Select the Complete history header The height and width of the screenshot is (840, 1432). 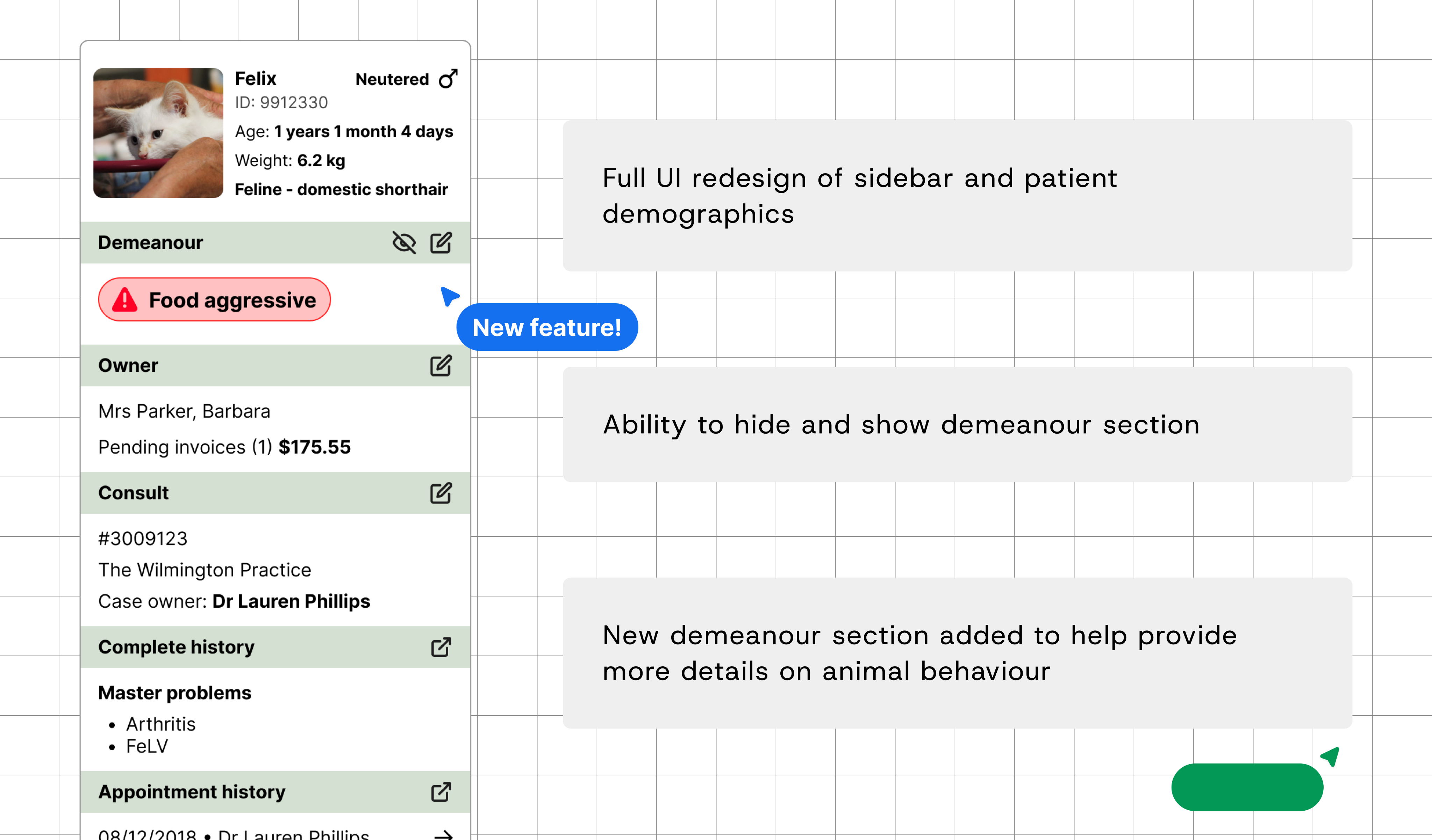176,647
